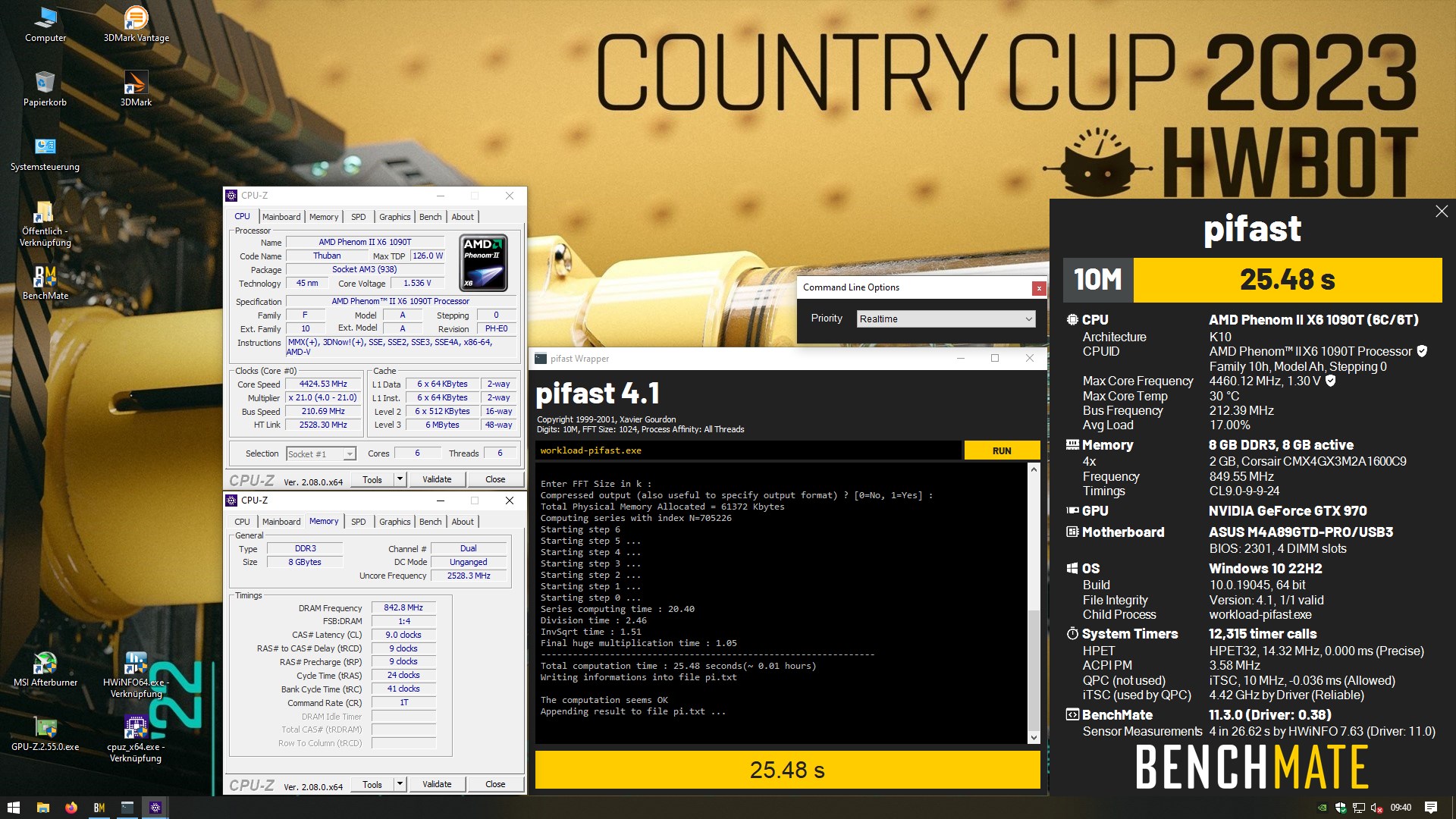
Task: Select Mainboard tab in upper CPU-Z window
Action: click(x=281, y=217)
